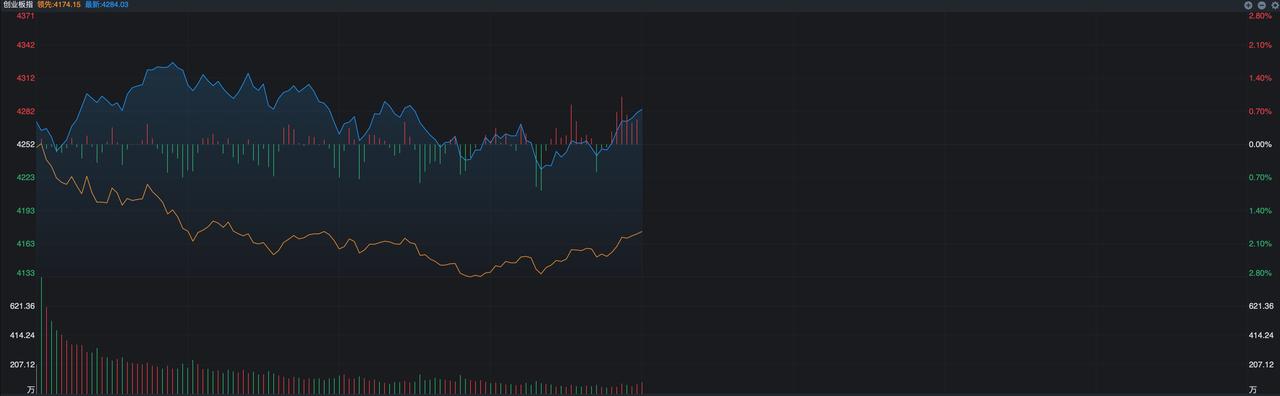This screenshot has height=396, width=1280.
Task: Click the red 2.80% axis label
Action: [1260, 16]
